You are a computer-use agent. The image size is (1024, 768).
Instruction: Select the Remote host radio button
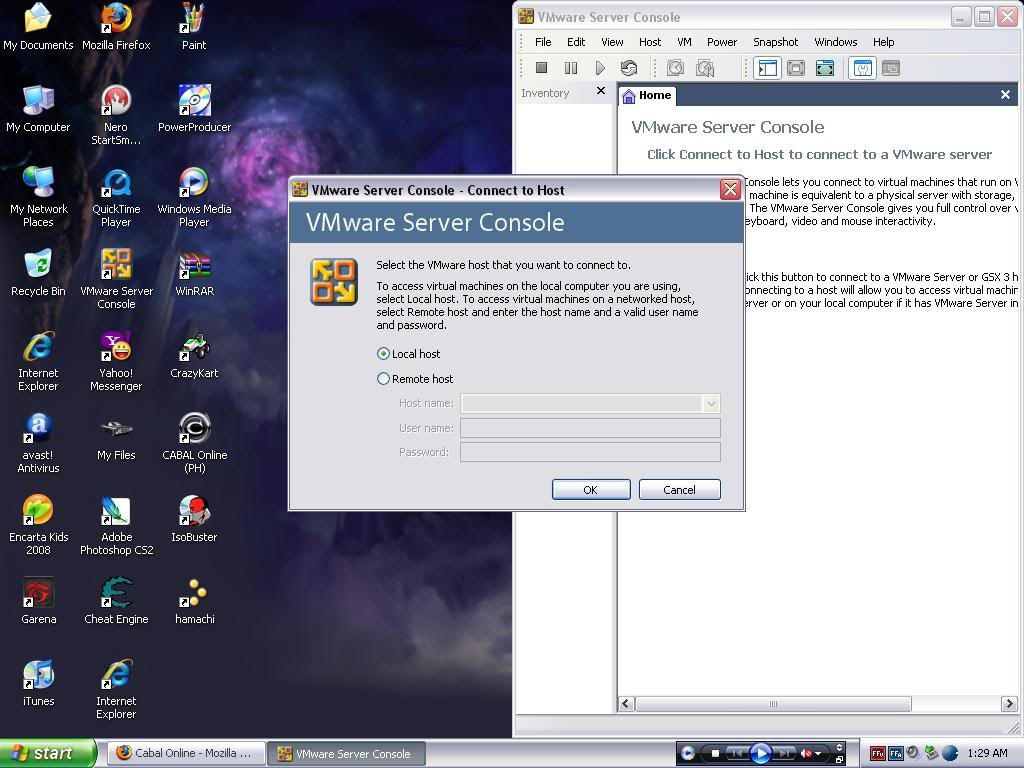(383, 379)
